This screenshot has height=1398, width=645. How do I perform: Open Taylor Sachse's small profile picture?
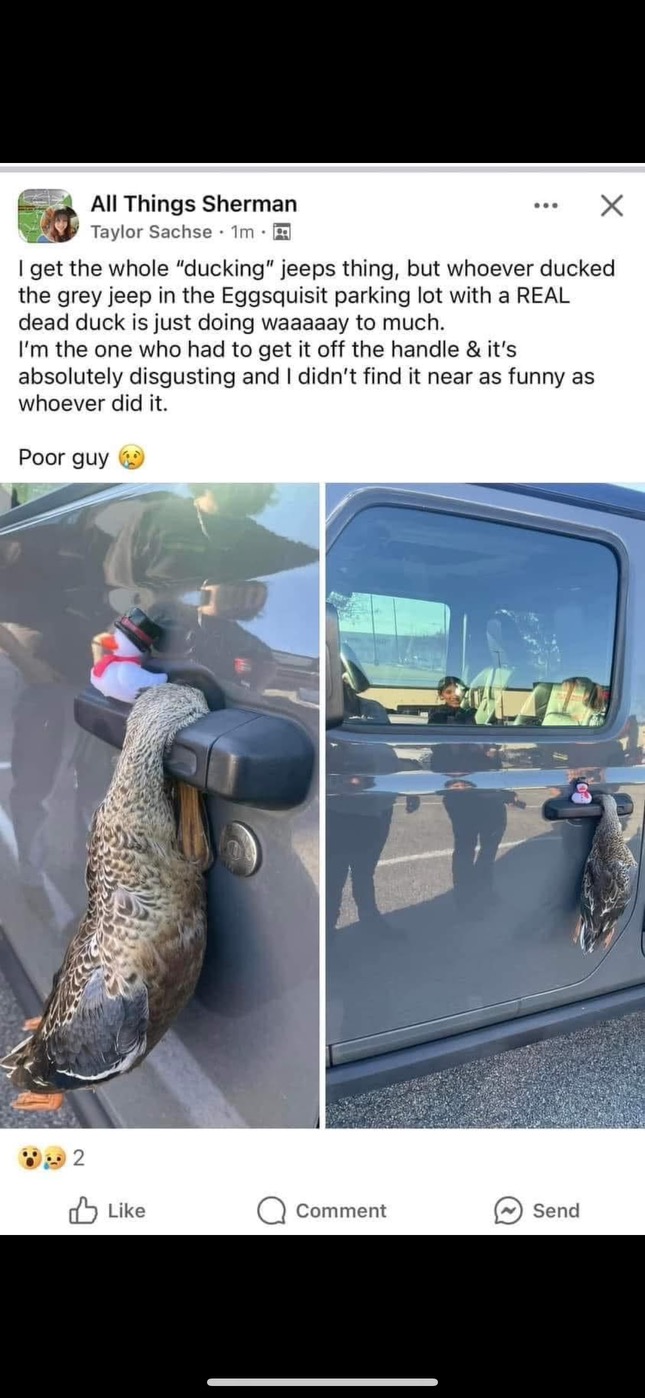(x=60, y=225)
